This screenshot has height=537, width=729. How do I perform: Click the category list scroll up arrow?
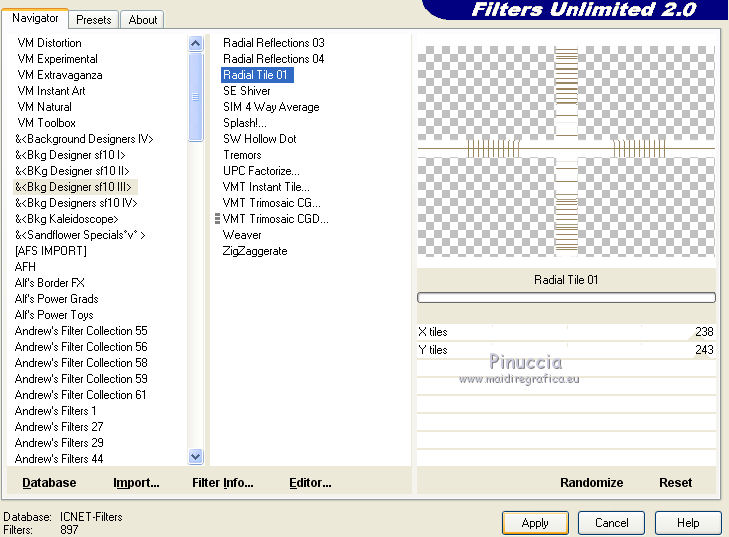pyautogui.click(x=196, y=44)
